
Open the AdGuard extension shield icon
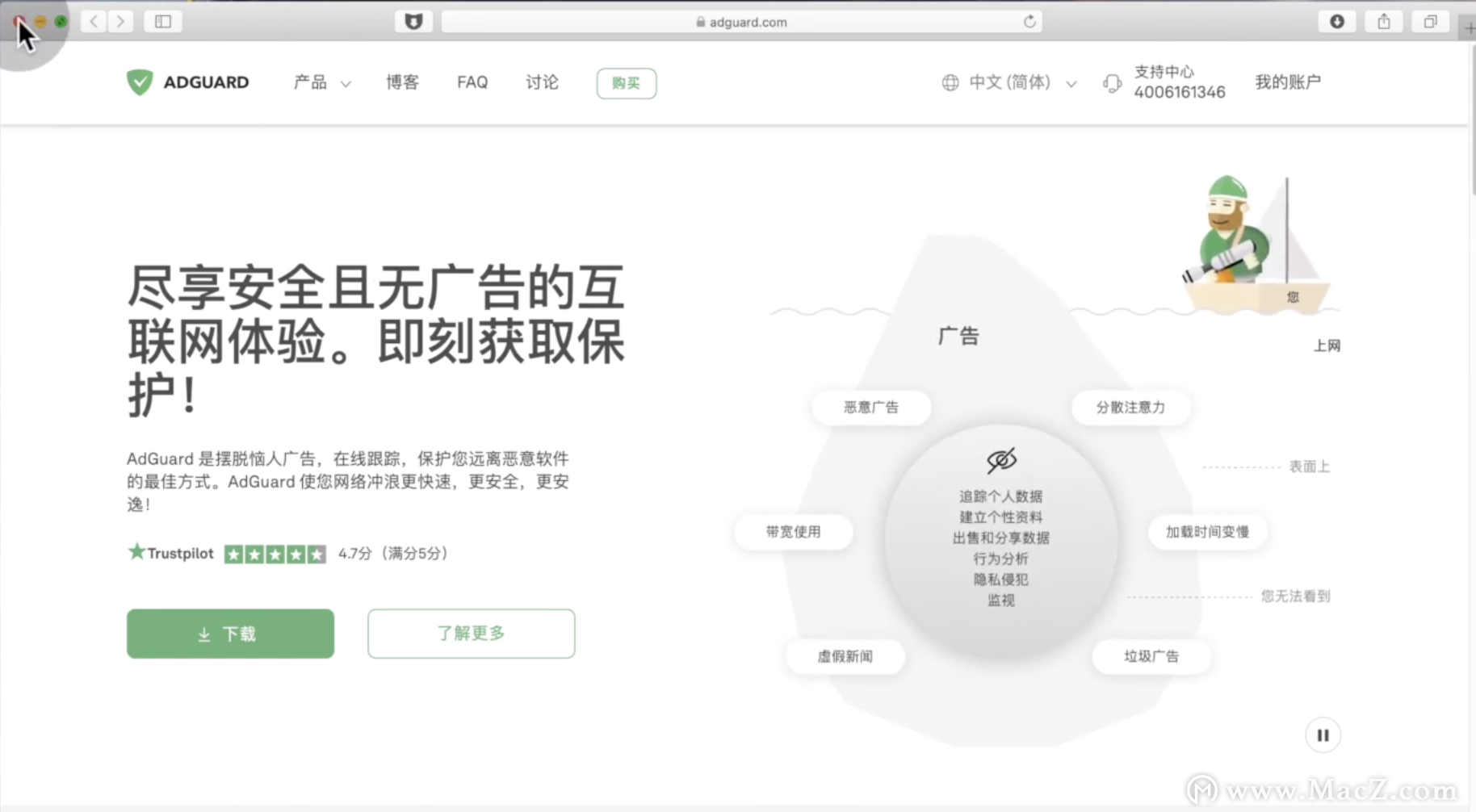413,22
